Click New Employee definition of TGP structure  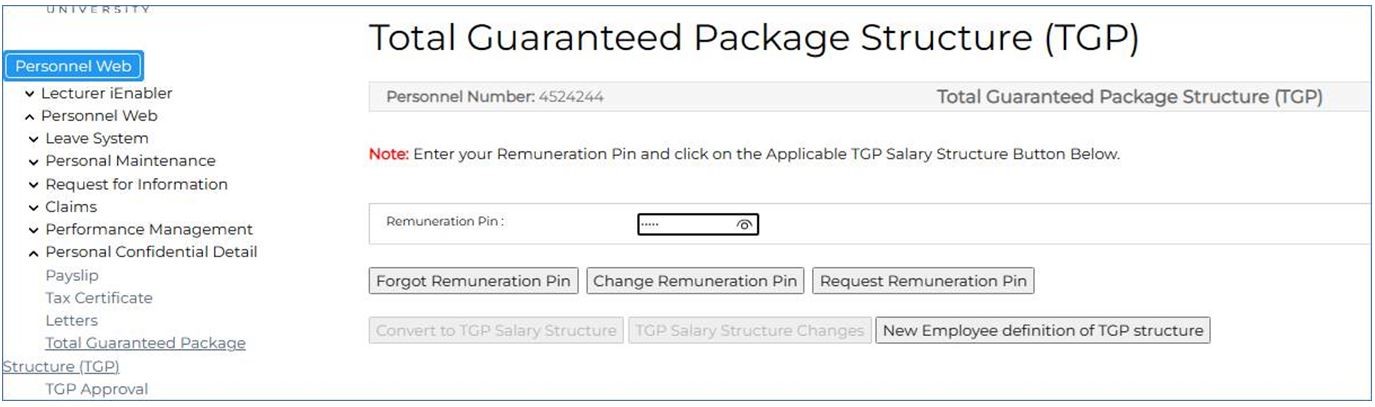[1043, 330]
